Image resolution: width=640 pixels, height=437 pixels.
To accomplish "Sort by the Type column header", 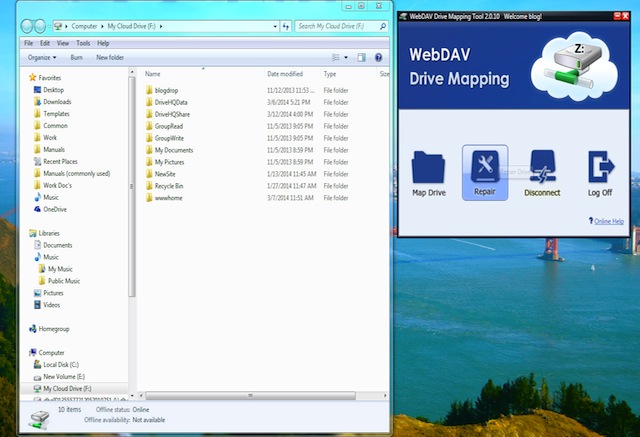I will [329, 74].
